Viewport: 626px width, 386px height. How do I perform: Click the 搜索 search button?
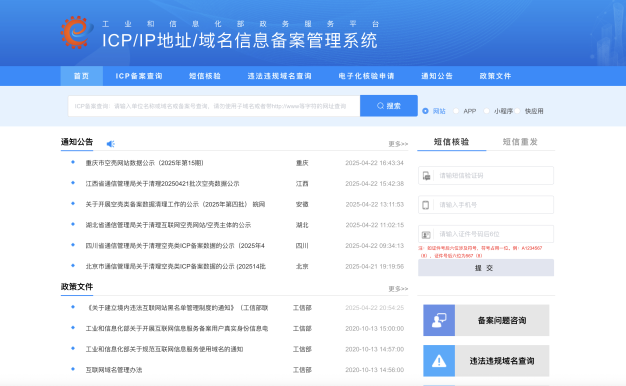(389, 106)
